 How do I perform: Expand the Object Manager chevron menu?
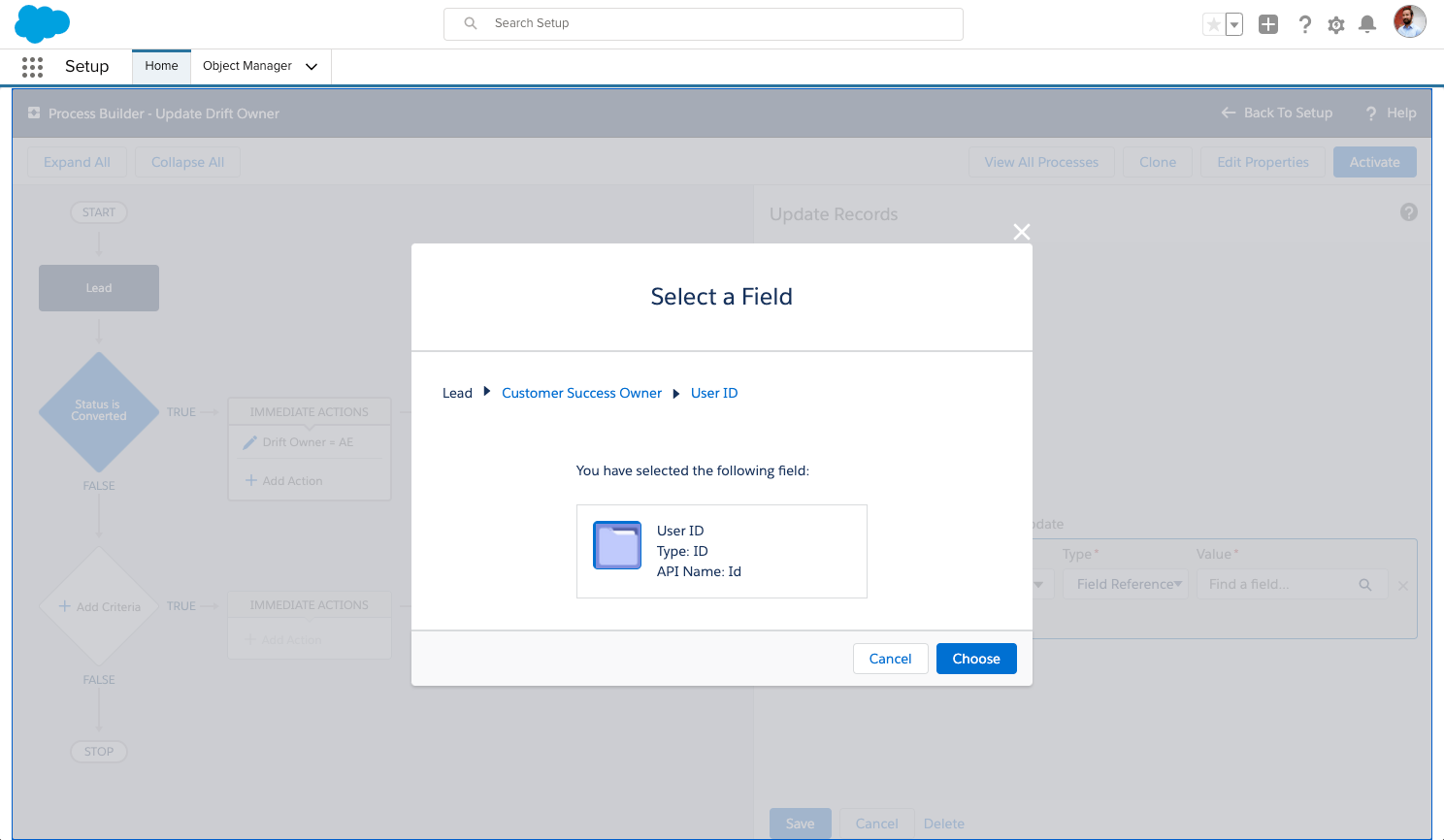(x=312, y=67)
